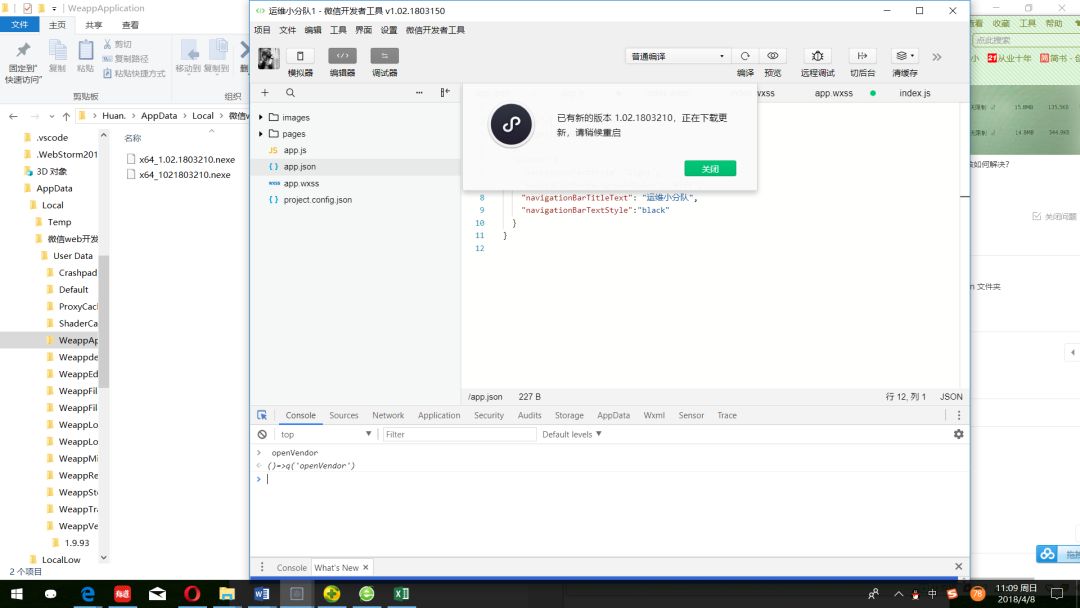Viewport: 1080px width, 608px height.
Task: Start remote debugging with the bug icon
Action: pyautogui.click(x=818, y=56)
